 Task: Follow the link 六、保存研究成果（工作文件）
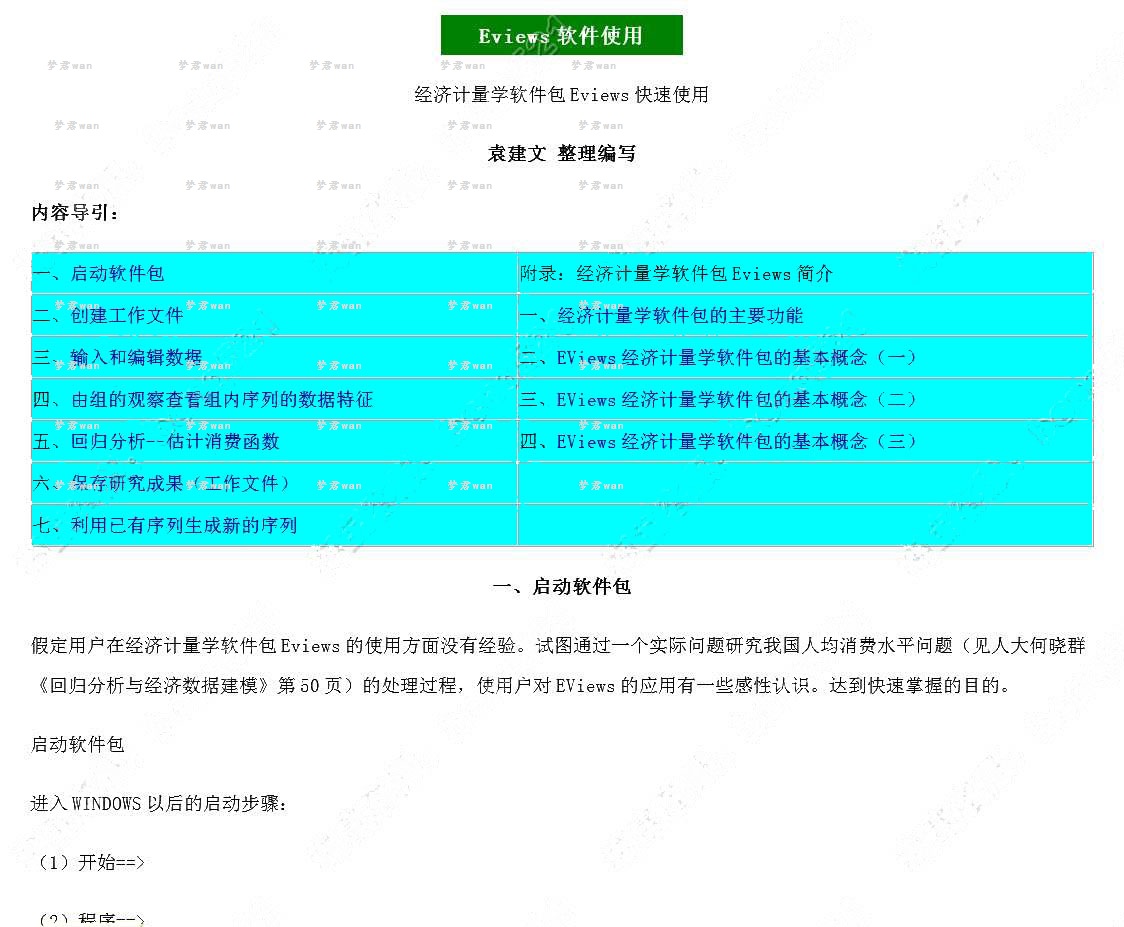(161, 483)
